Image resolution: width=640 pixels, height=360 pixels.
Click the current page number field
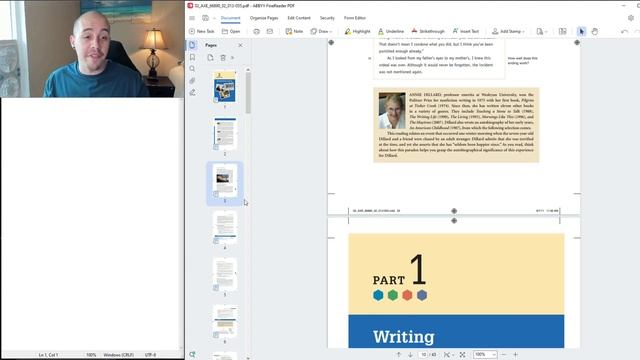(424, 355)
